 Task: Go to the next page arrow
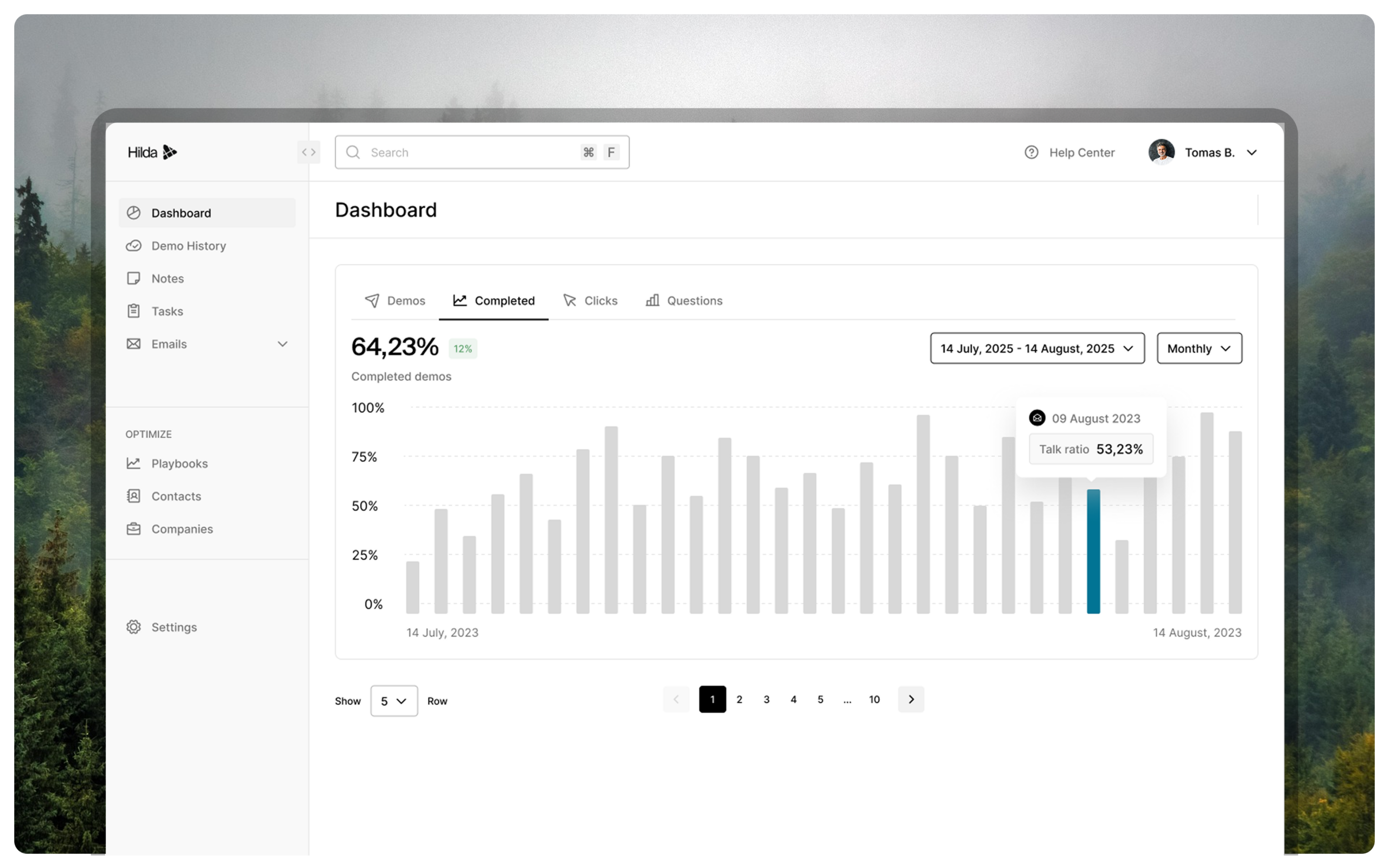(x=911, y=699)
